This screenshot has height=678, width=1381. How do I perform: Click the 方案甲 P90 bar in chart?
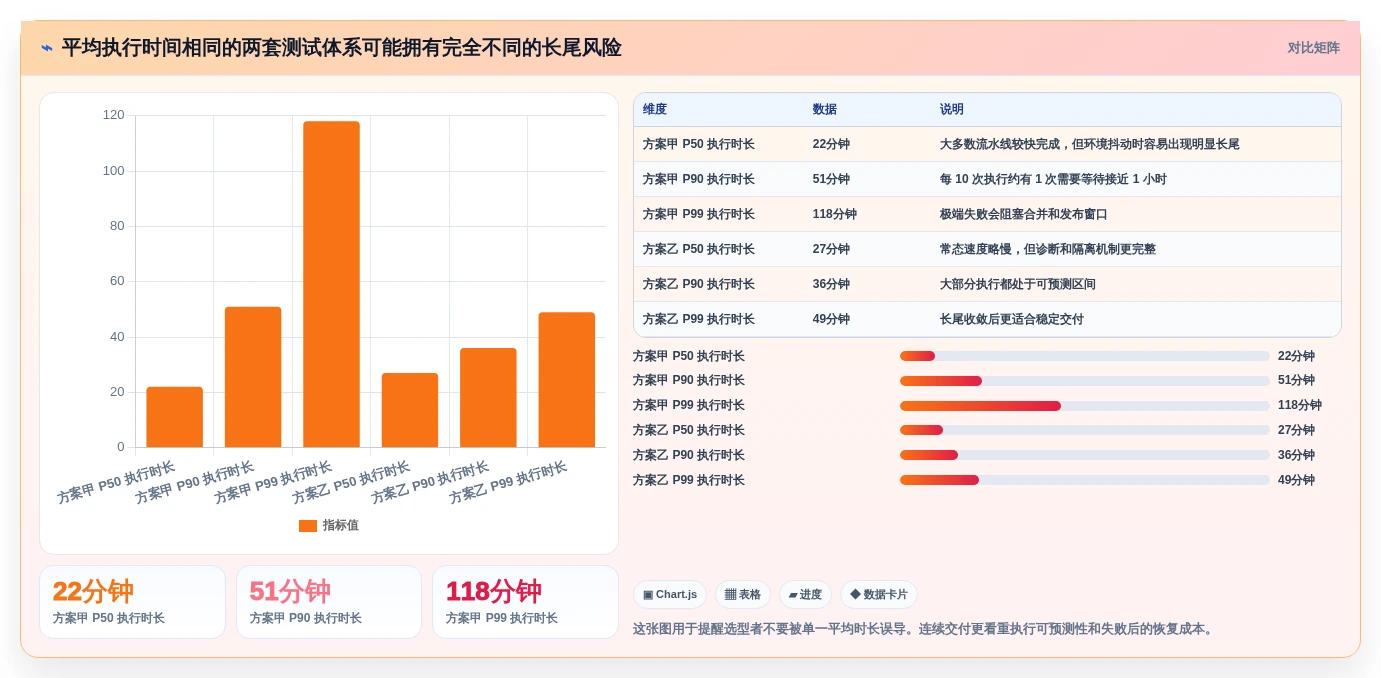(x=253, y=377)
